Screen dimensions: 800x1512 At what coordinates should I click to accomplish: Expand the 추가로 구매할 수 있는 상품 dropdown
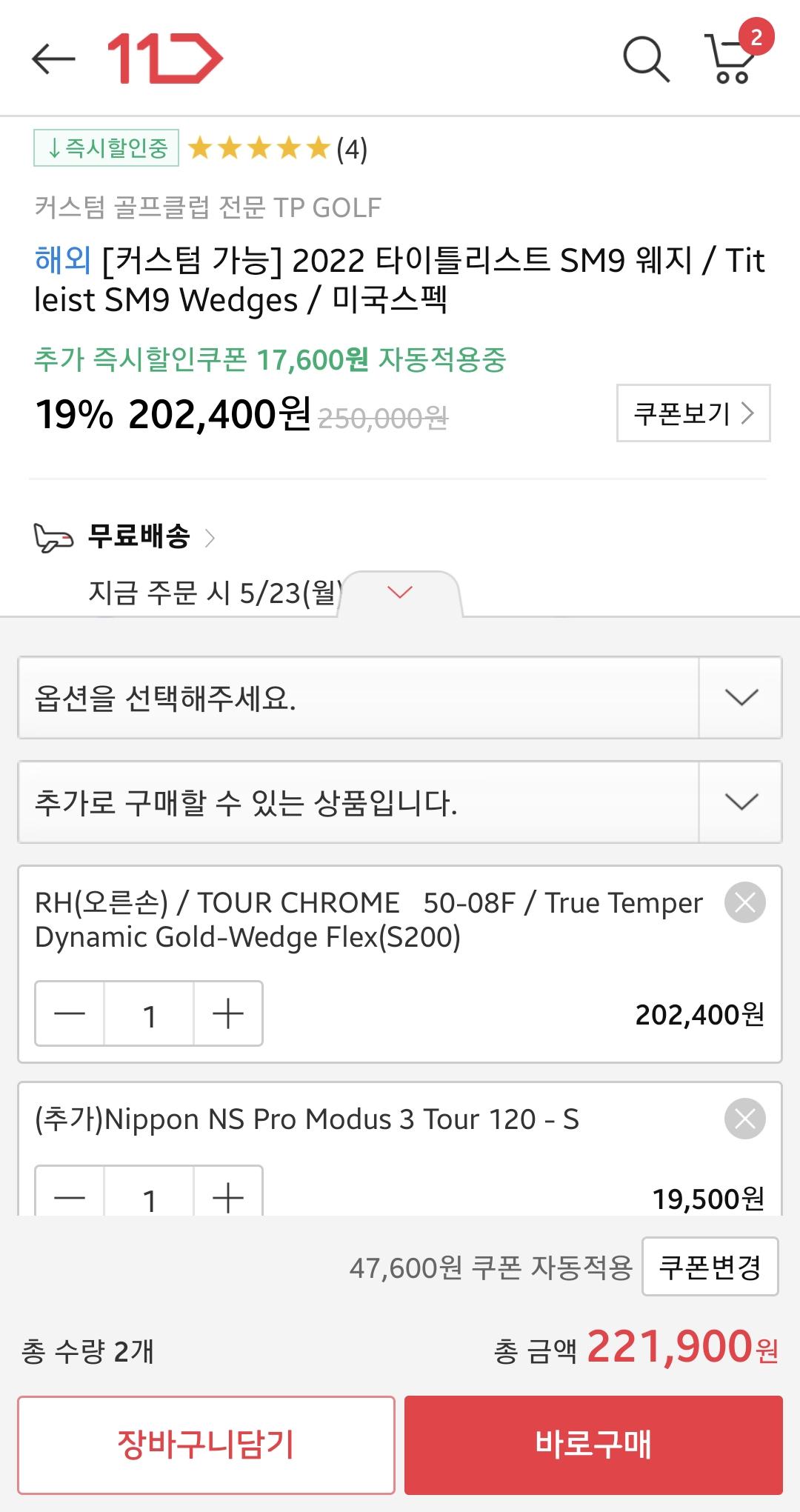click(400, 802)
